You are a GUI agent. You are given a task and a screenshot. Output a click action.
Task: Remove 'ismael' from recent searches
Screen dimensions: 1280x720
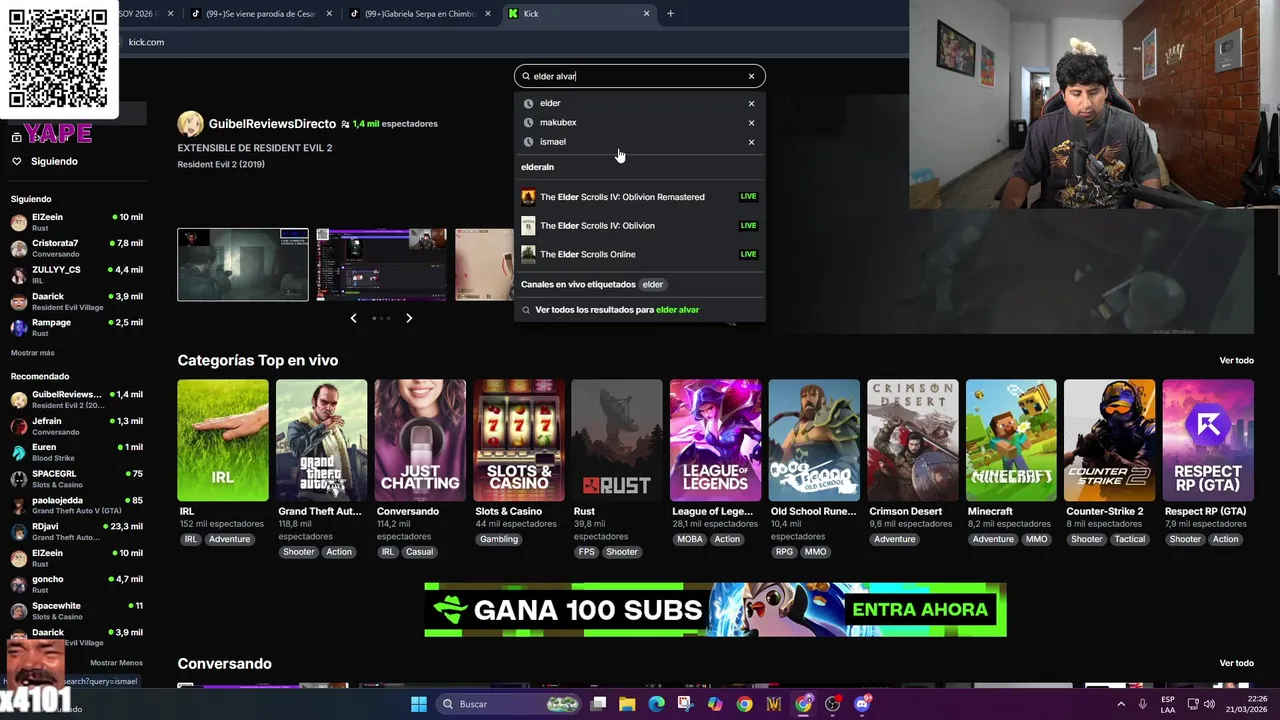pos(751,141)
